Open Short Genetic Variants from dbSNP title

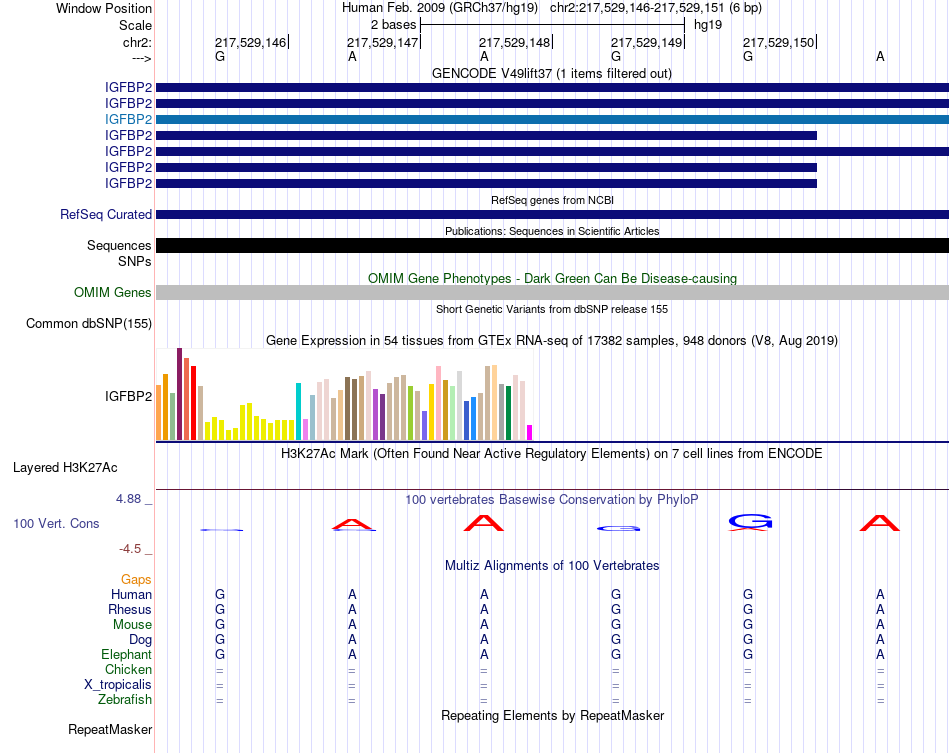click(552, 309)
